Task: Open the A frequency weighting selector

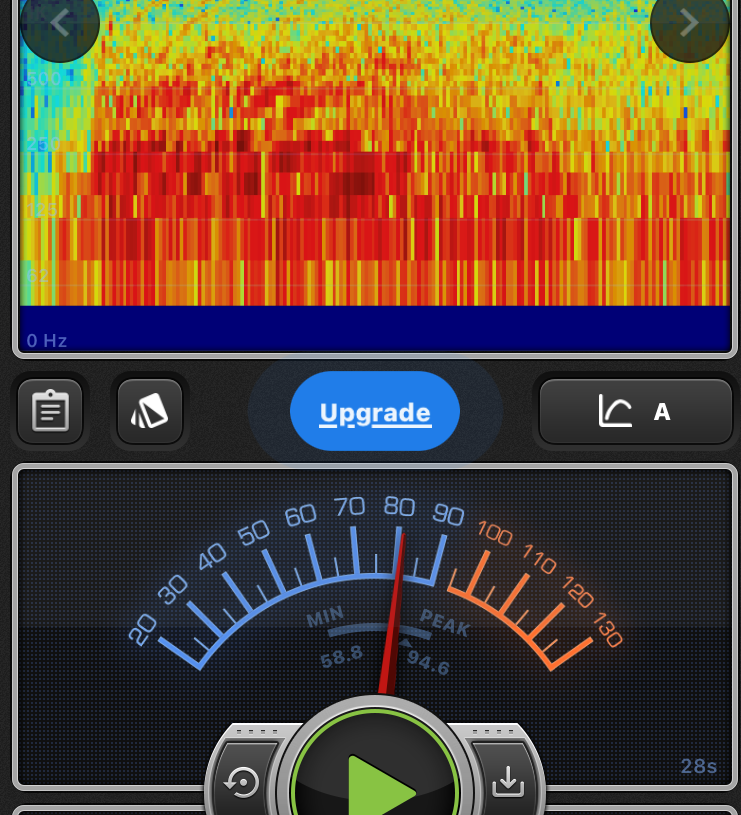Action: pos(661,411)
